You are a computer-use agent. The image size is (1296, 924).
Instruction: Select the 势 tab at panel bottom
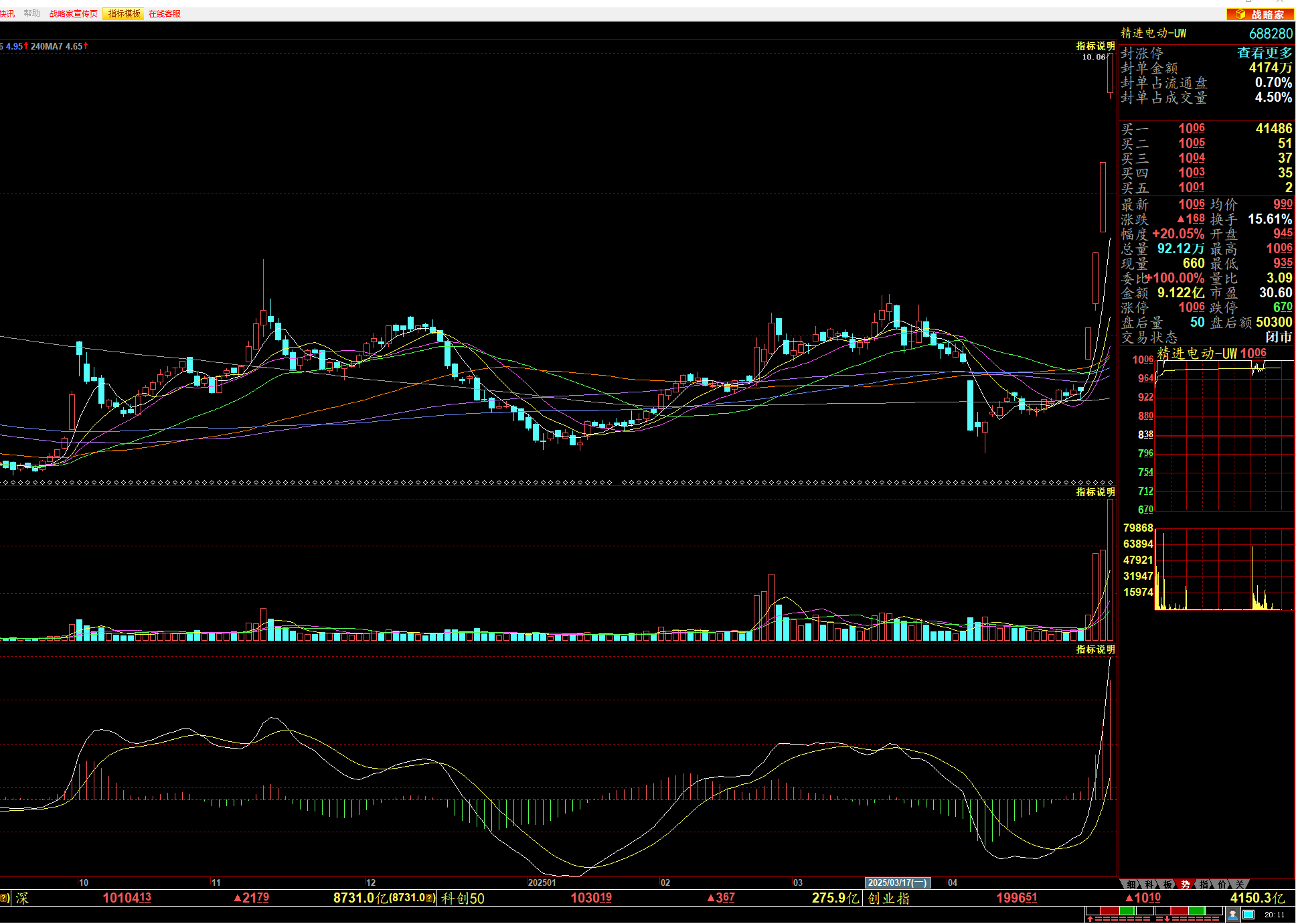click(x=1186, y=884)
